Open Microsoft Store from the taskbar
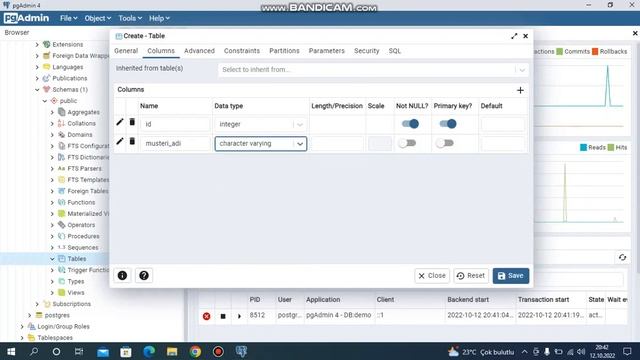This screenshot has height=360, width=640. [x=126, y=351]
